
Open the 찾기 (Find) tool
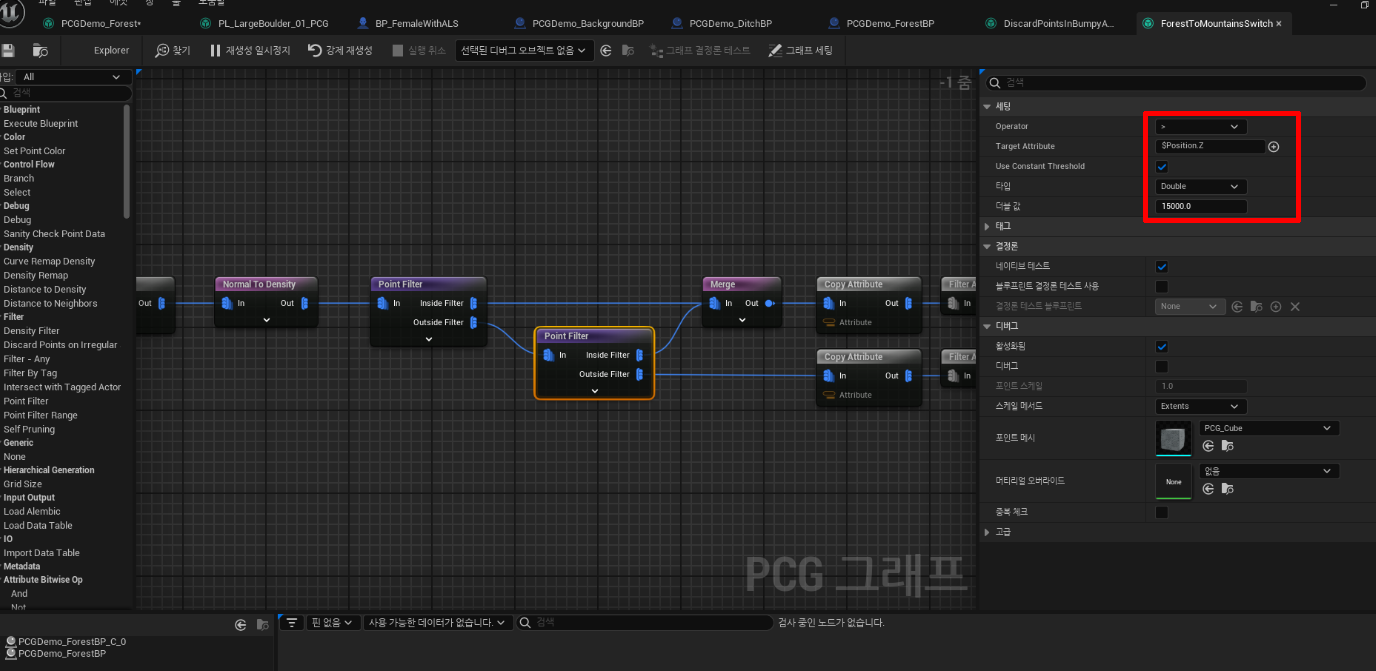pos(174,50)
